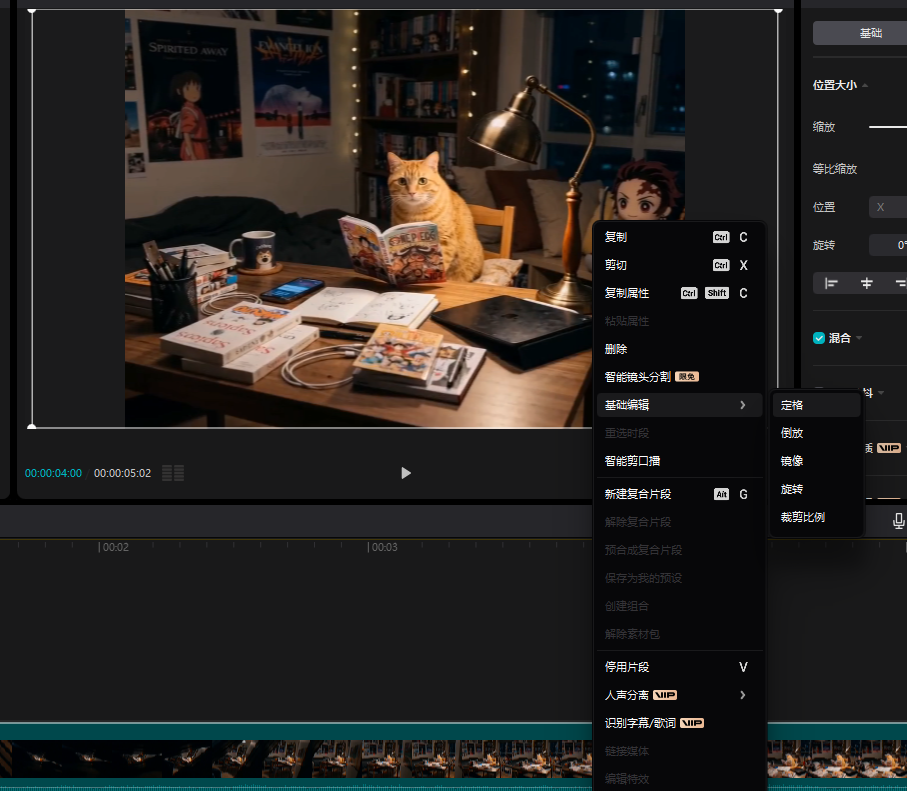Expand the 人声分离 submenu arrow

742,695
